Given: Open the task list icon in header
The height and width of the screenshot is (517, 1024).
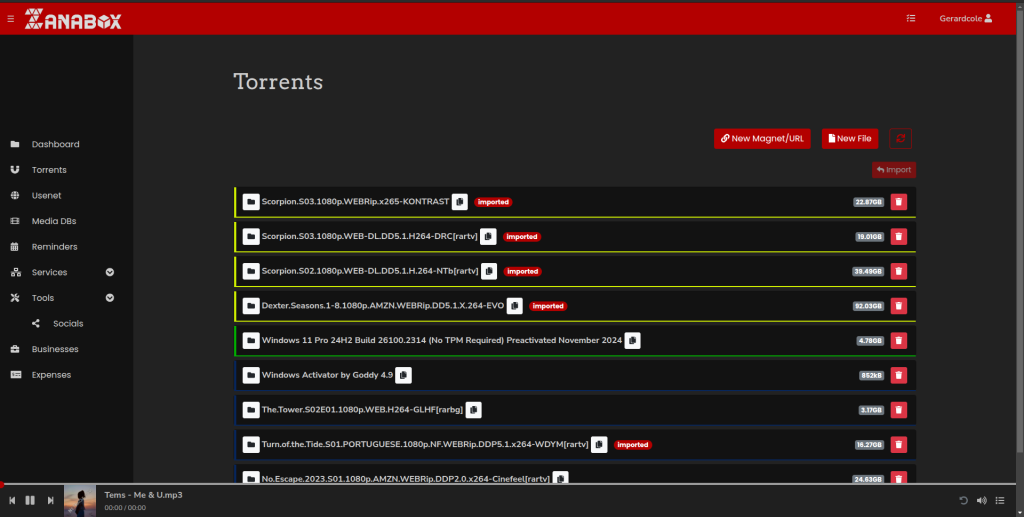Looking at the screenshot, I should (910, 18).
